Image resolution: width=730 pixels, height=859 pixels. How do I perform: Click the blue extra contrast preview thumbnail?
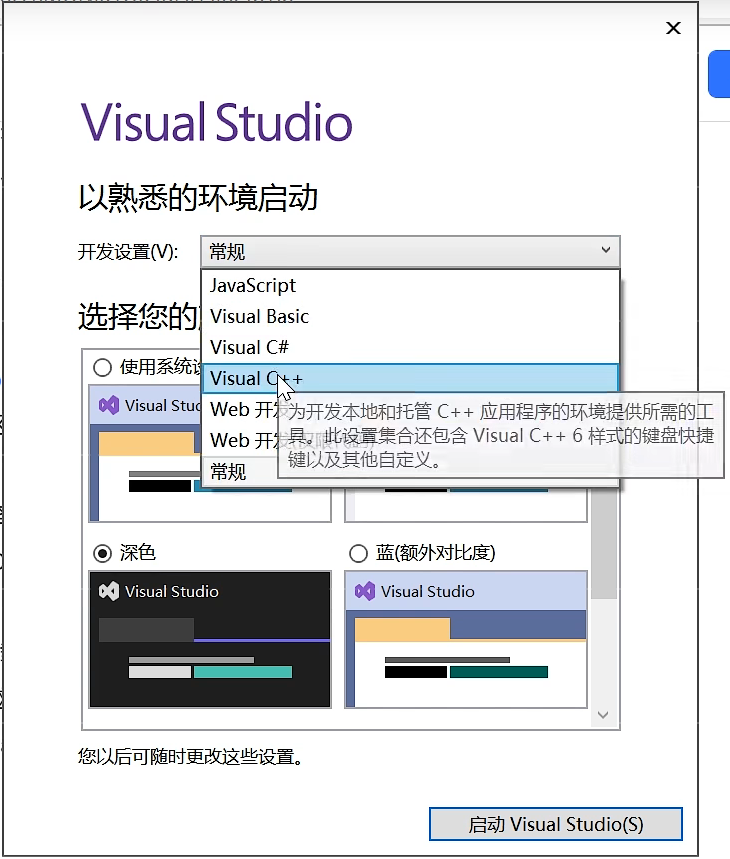[466, 639]
